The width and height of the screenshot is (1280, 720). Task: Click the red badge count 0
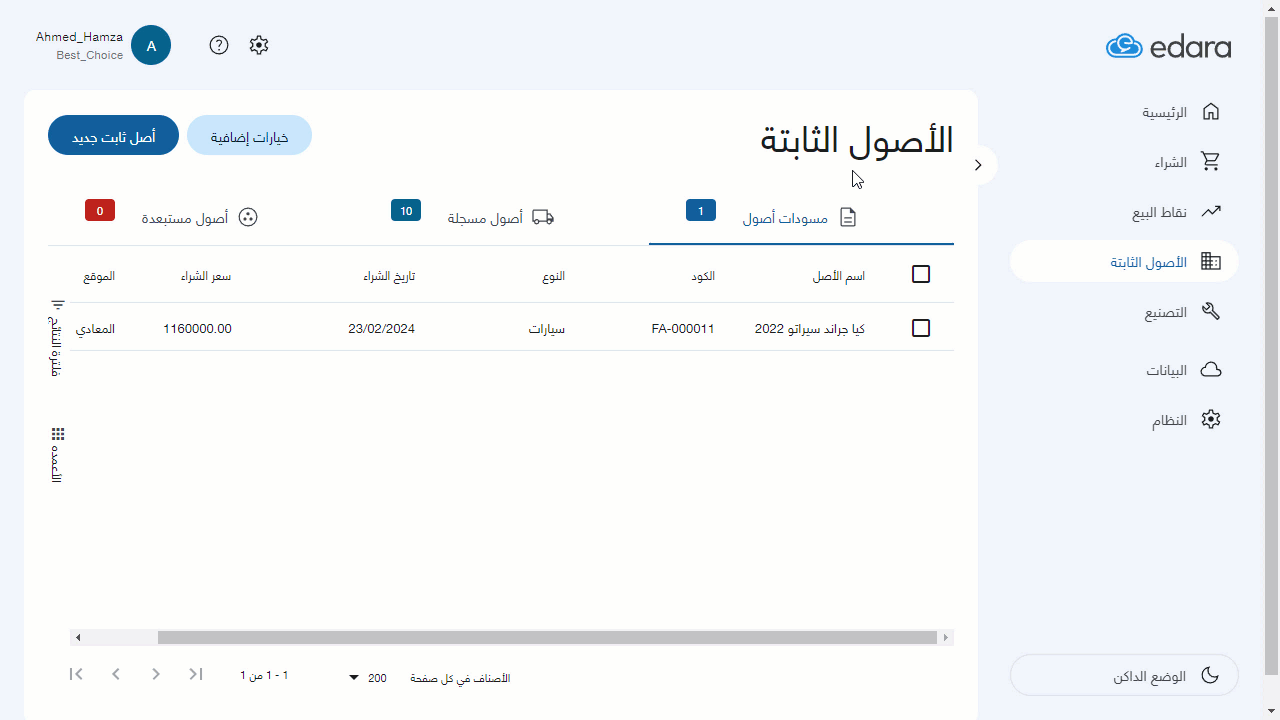(100, 211)
